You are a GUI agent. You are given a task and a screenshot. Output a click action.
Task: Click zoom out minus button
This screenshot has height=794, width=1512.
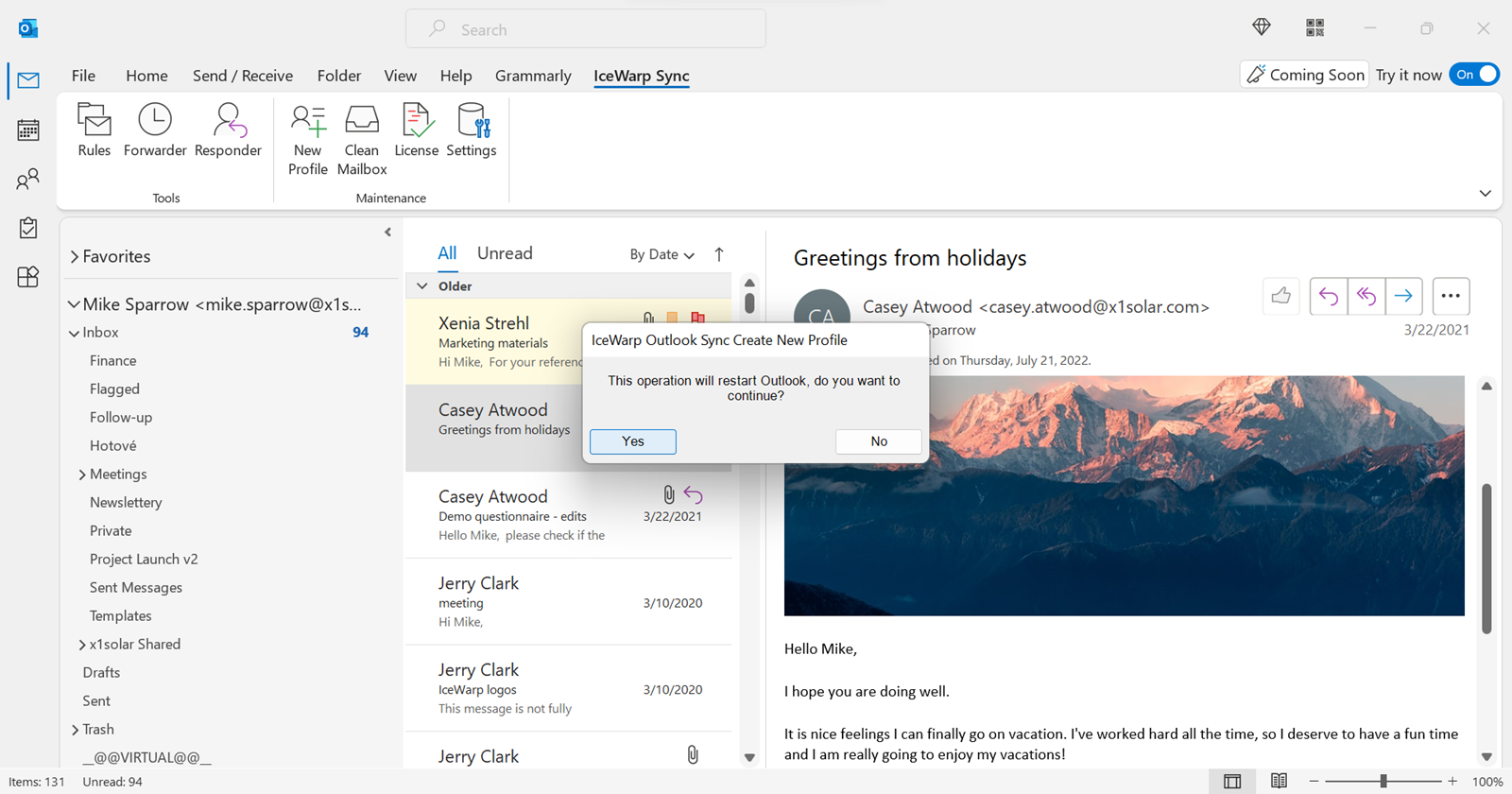click(1314, 782)
